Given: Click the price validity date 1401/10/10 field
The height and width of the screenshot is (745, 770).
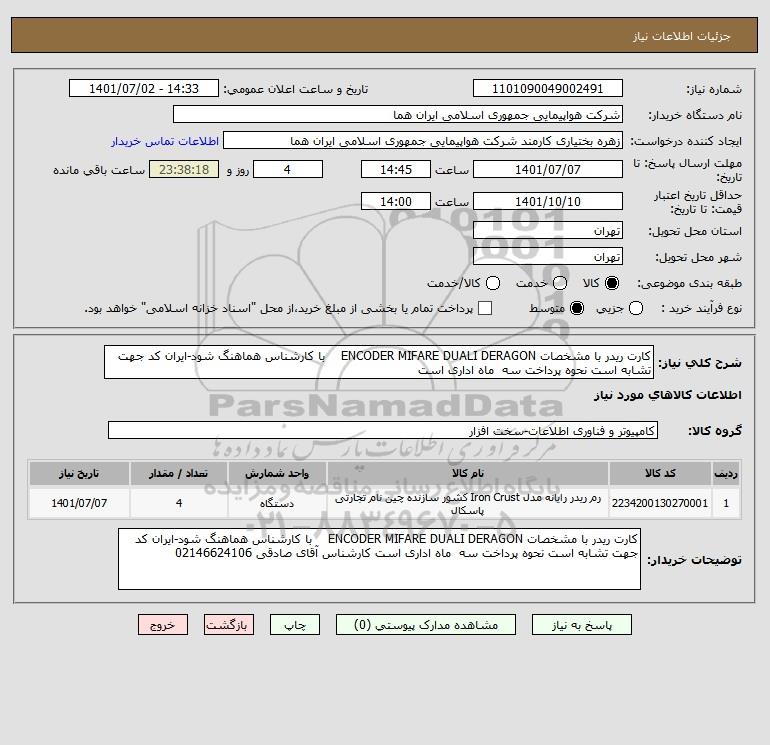Looking at the screenshot, I should click(548, 201).
